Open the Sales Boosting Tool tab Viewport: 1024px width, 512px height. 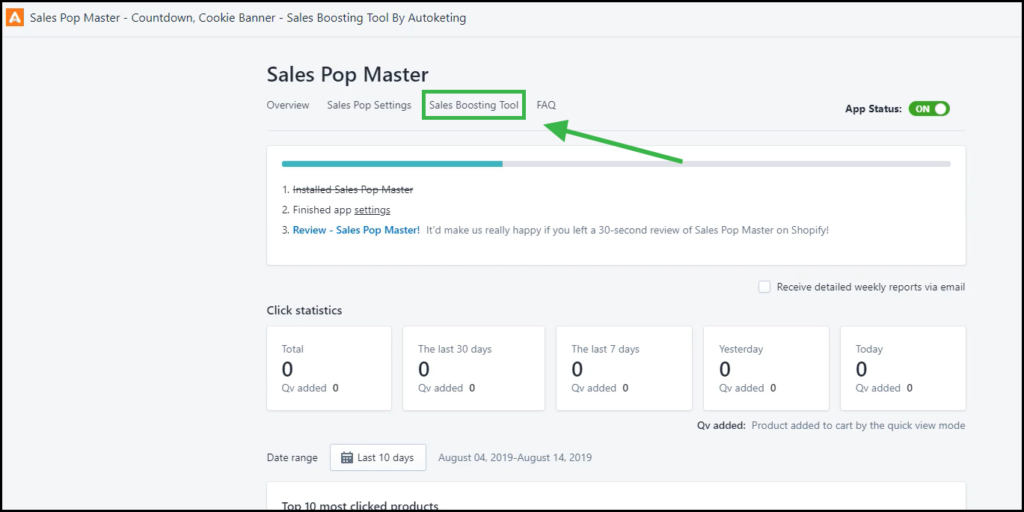(473, 104)
